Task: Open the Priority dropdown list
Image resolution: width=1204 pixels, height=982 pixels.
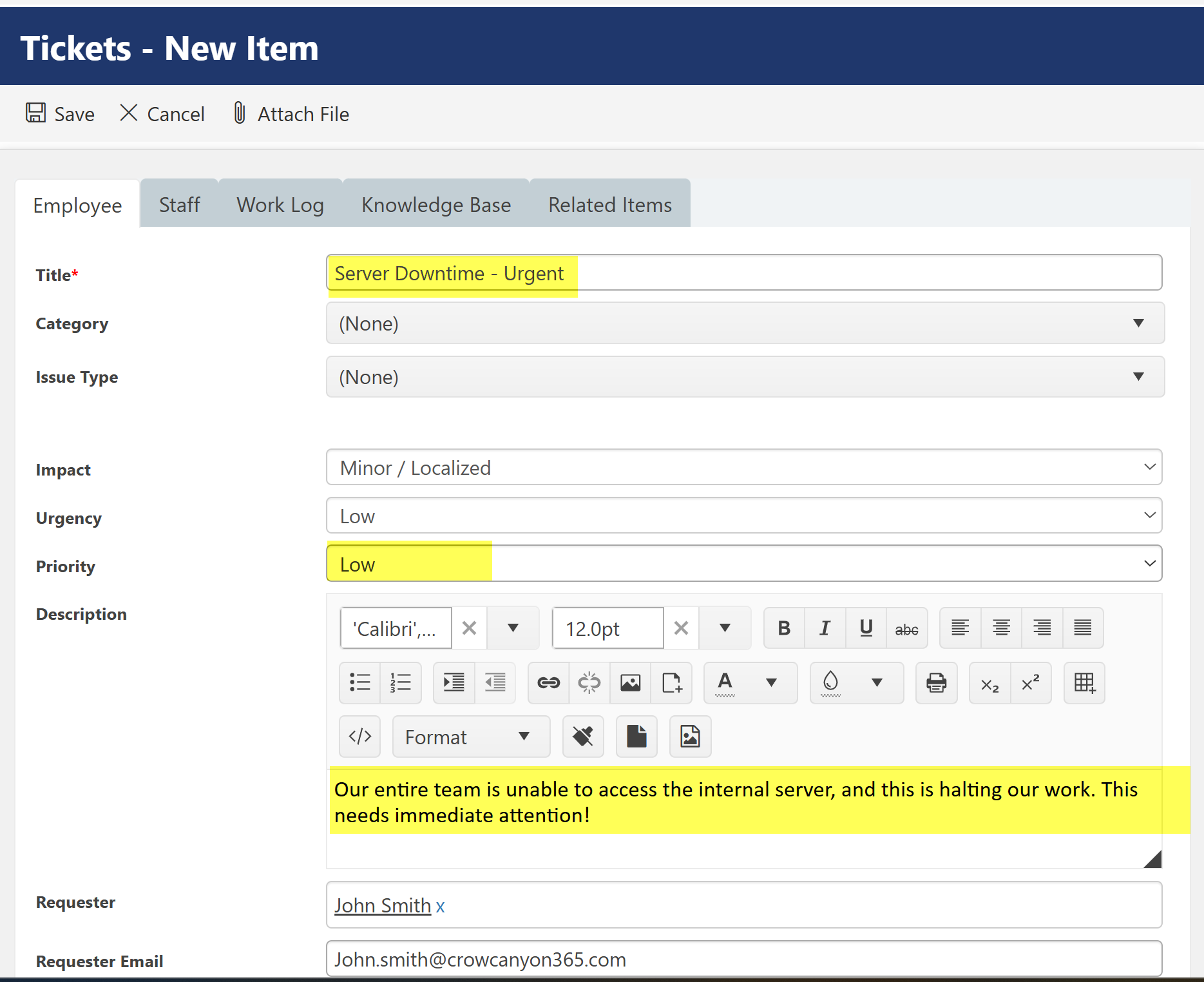Action: 744,564
